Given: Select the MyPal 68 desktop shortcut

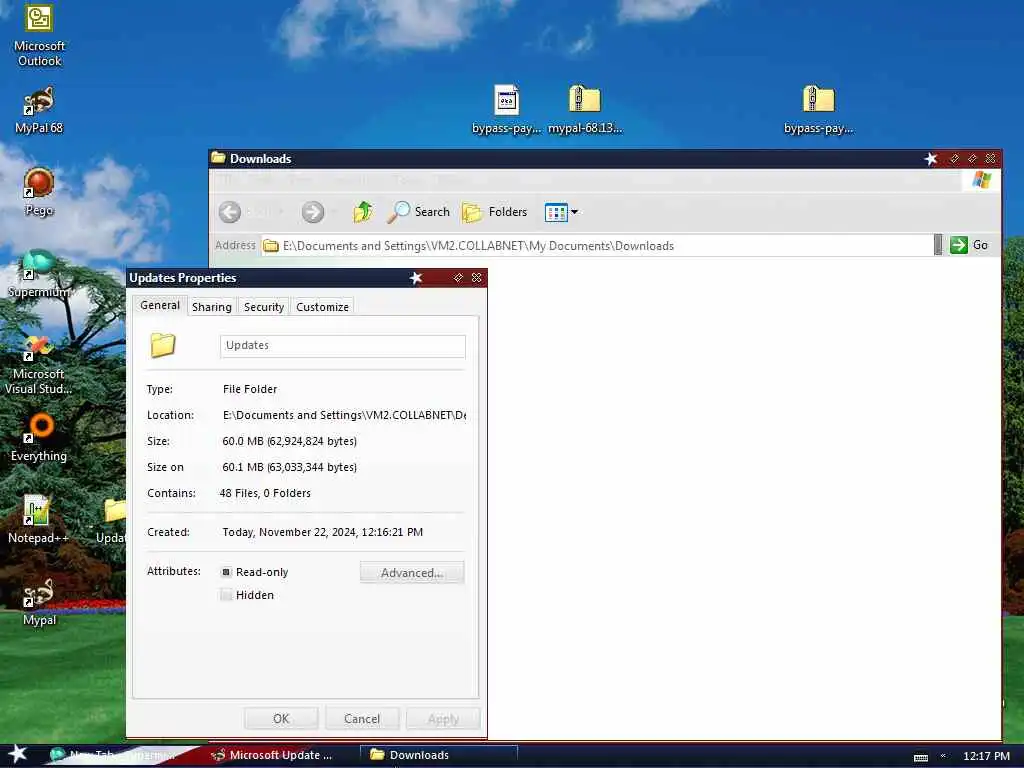Looking at the screenshot, I should pos(39,110).
